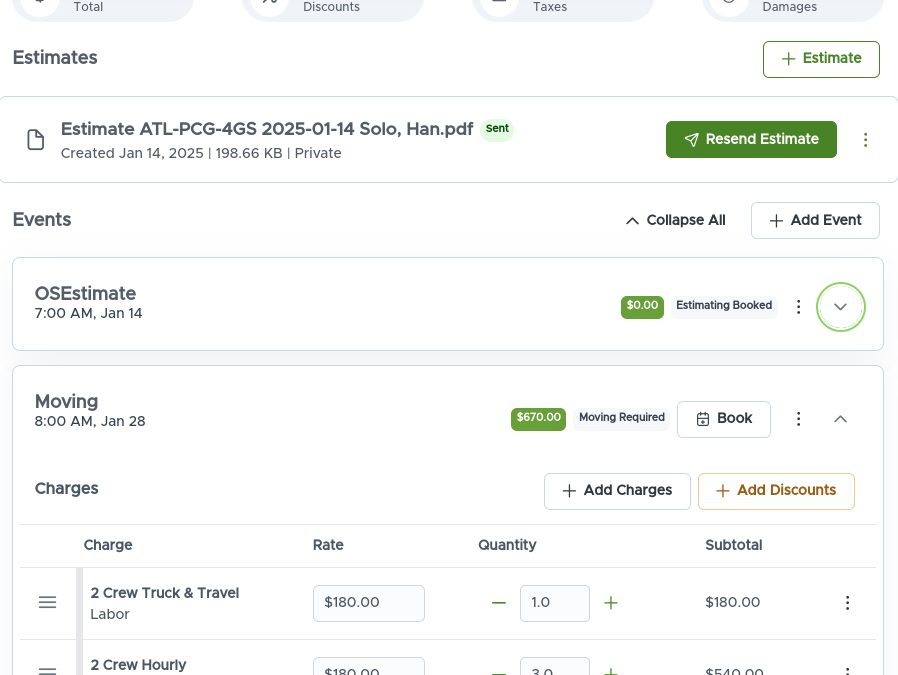Viewport: 898px width, 675px height.
Task: Click the $670.00 amount badge
Action: [x=538, y=419]
